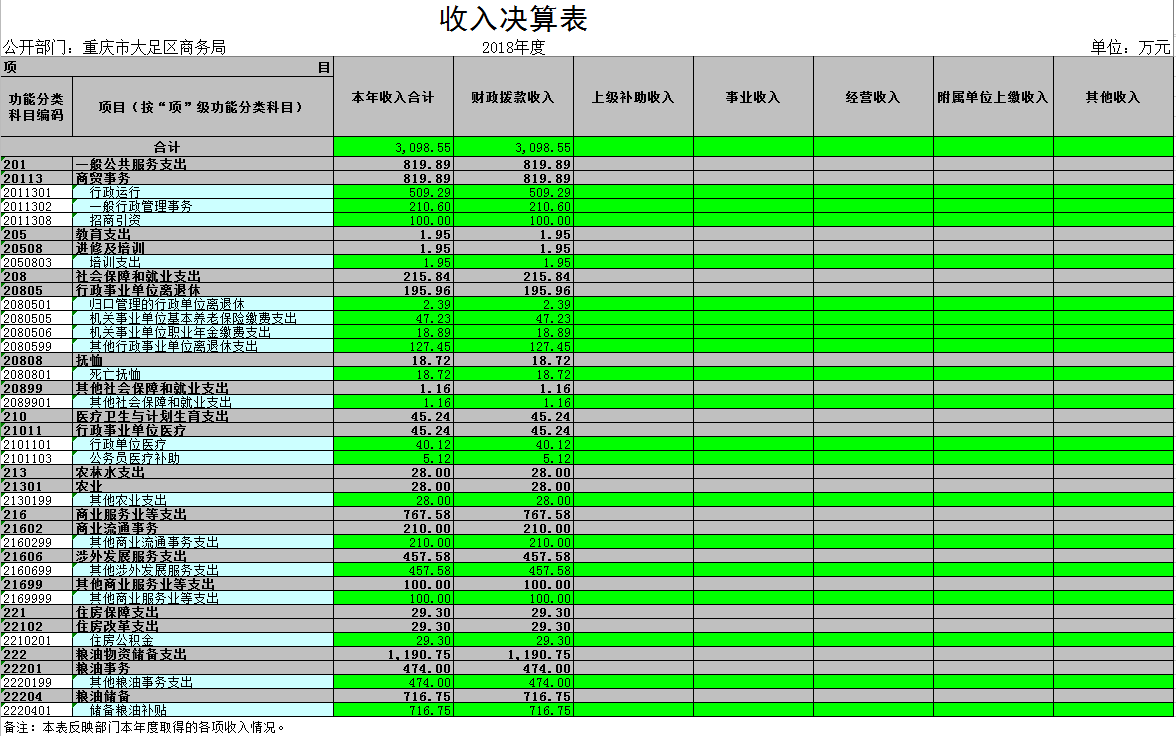Click the 行政单位医疗 row name
1176x736 pixels.
(x=128, y=444)
